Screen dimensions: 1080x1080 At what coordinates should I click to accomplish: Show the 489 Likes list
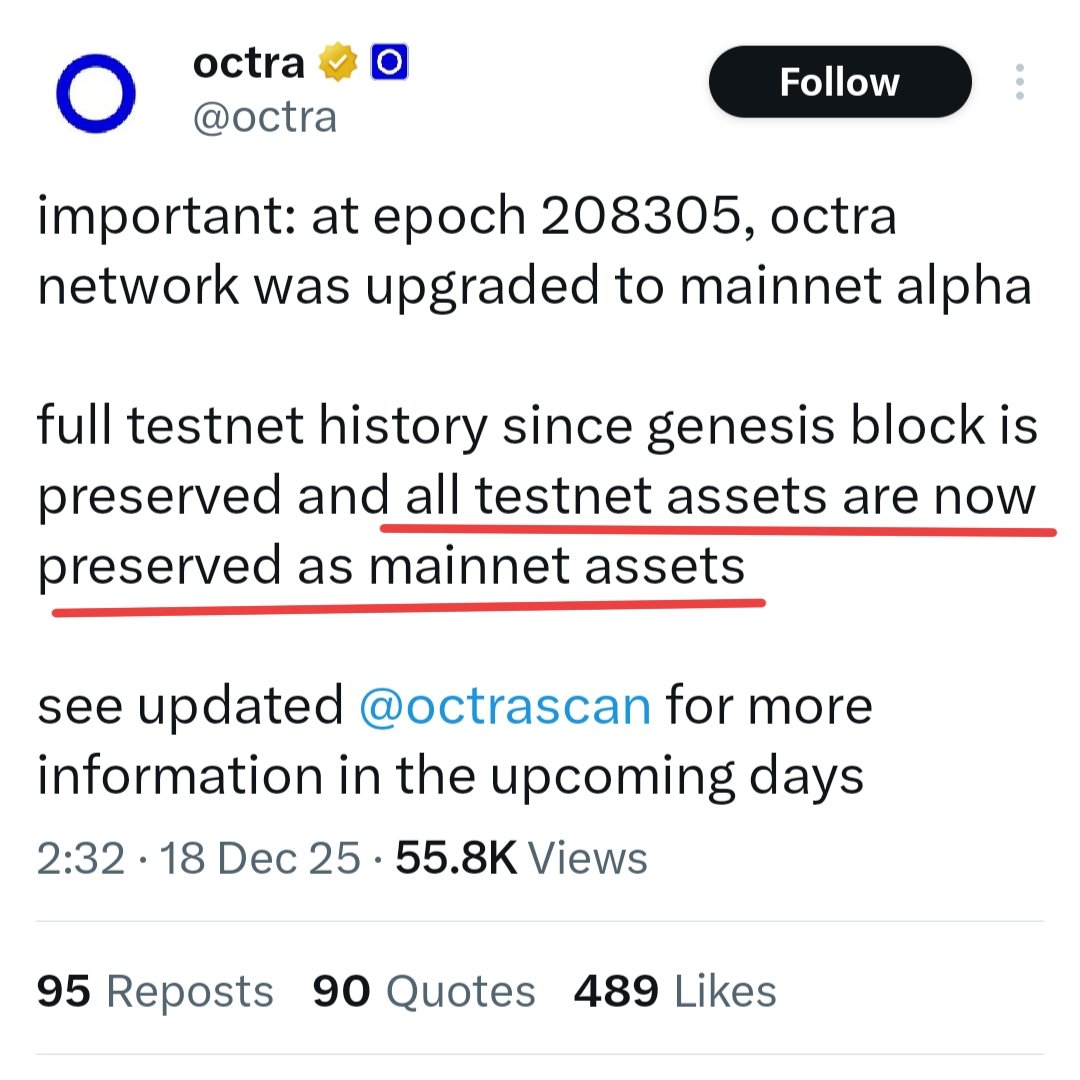tap(675, 991)
